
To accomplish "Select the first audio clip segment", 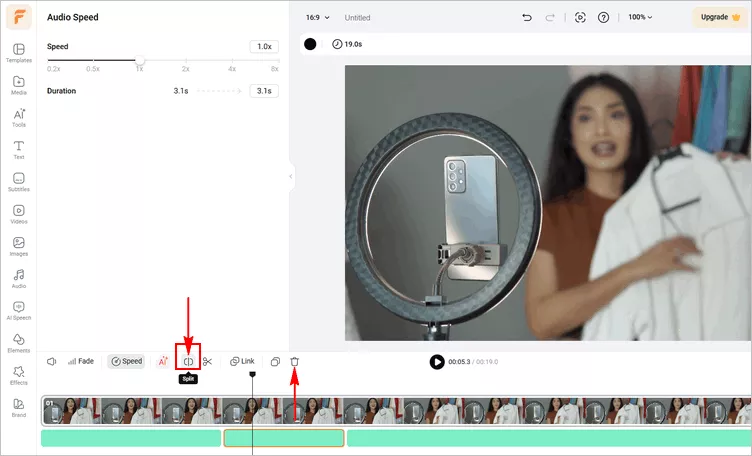I will pos(131,438).
